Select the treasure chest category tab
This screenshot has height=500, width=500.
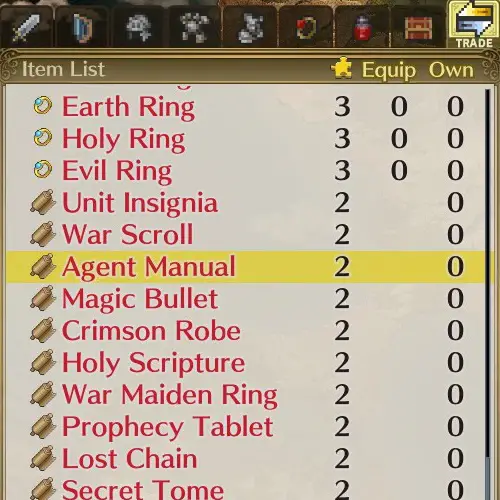tap(418, 28)
